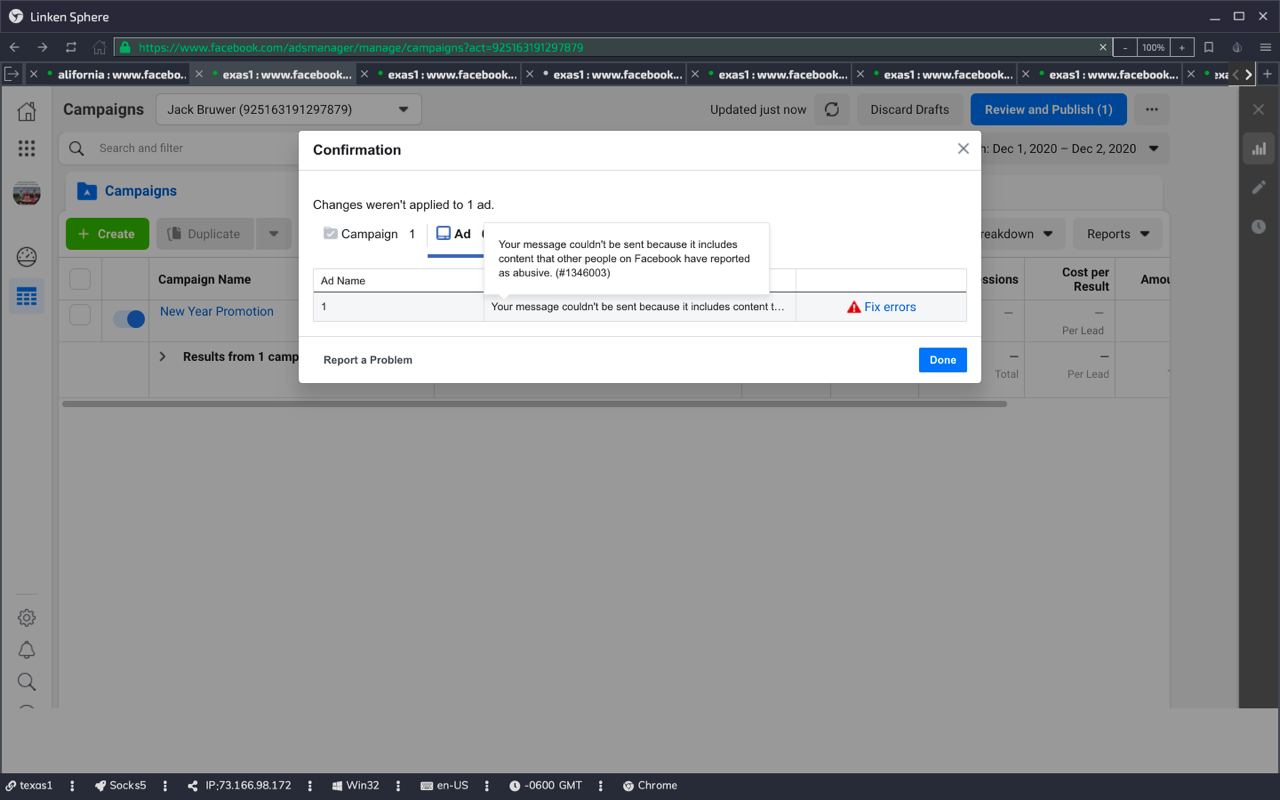
Task: Click texas1 session name in status bar
Action: click(30, 786)
